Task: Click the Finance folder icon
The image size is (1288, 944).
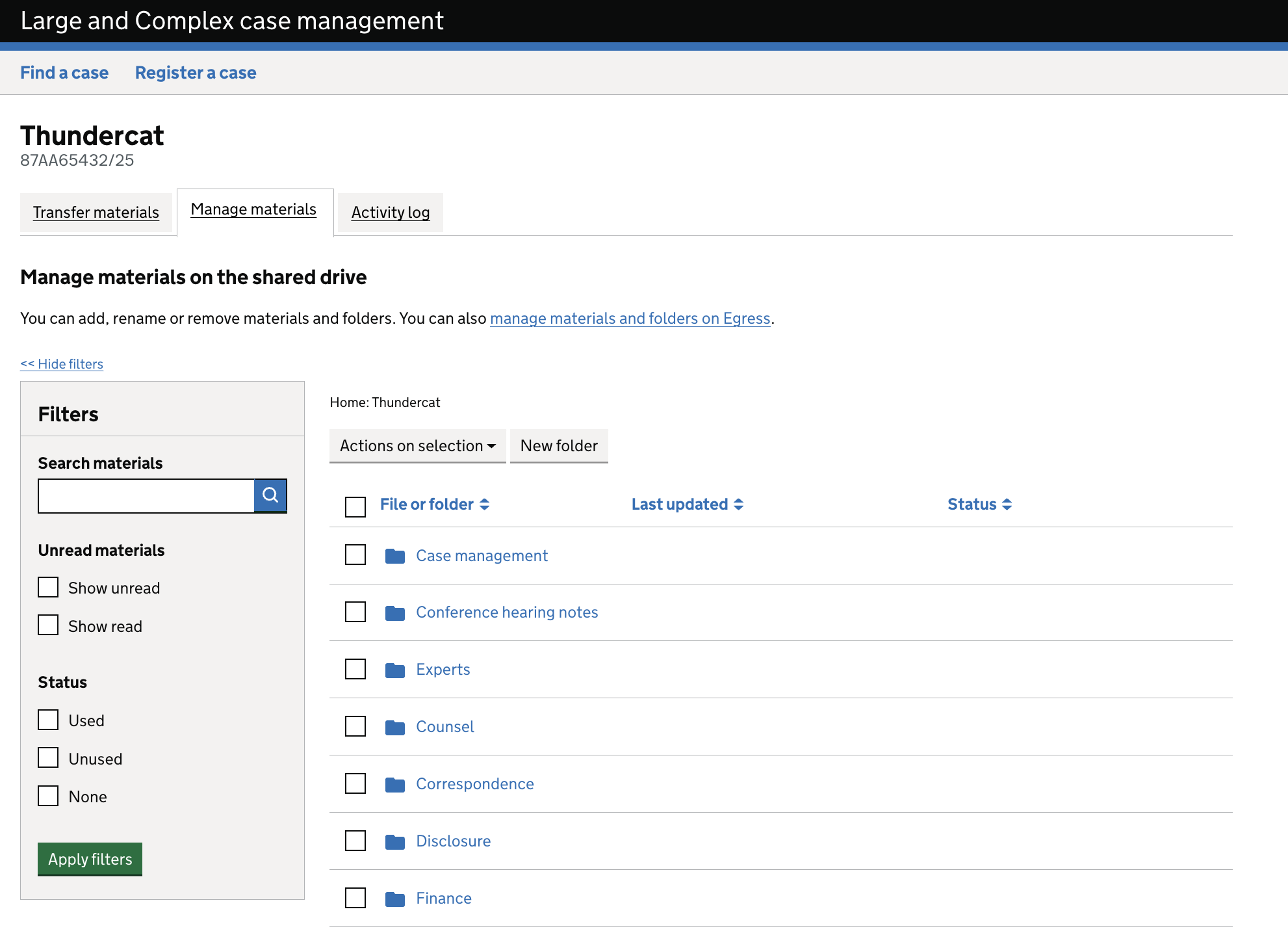Action: [x=394, y=898]
